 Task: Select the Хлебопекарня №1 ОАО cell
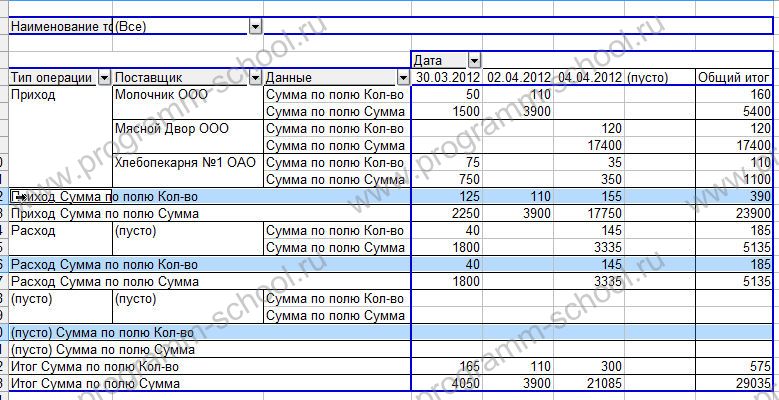(185, 162)
